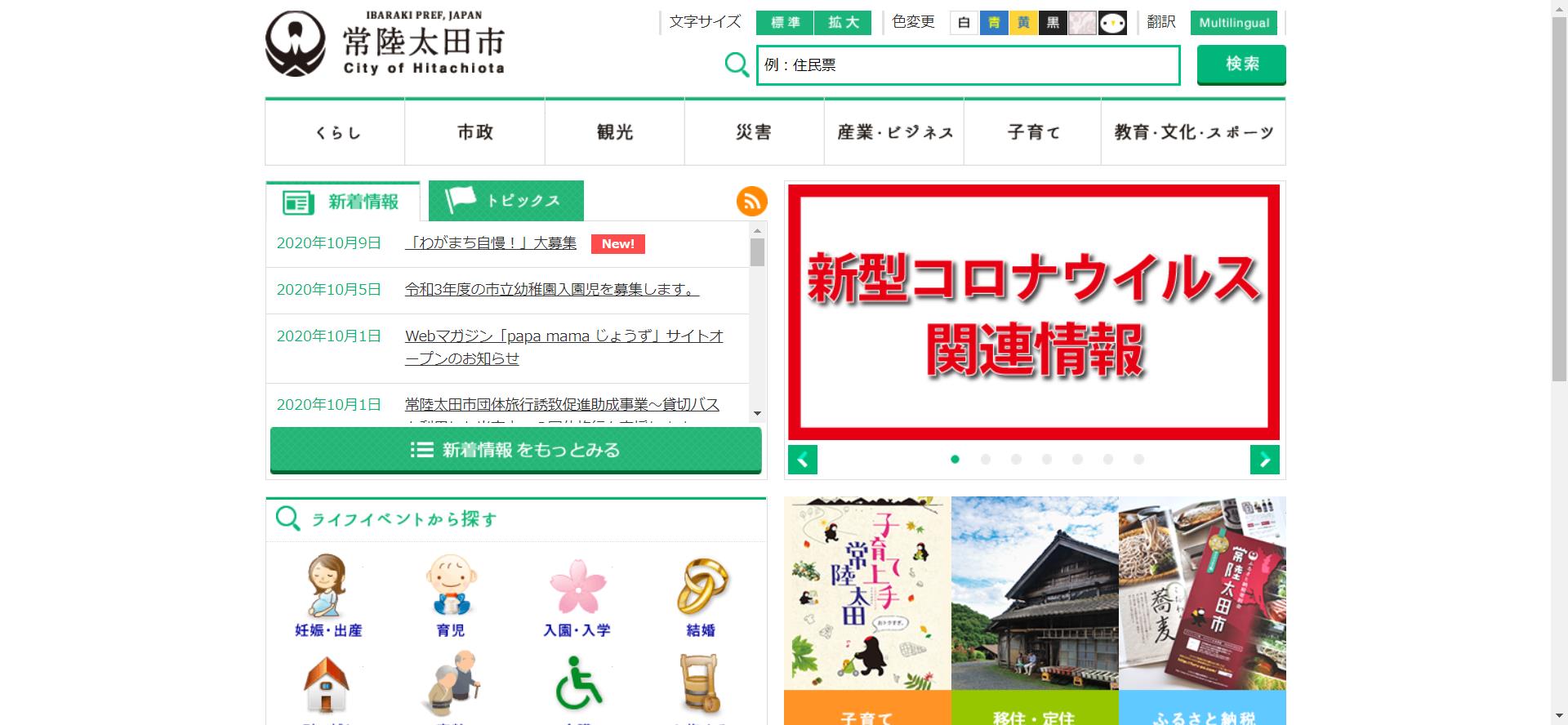This screenshot has width=1568, height=725.
Task: Open the 産業・ビジネス menu
Action: (894, 132)
